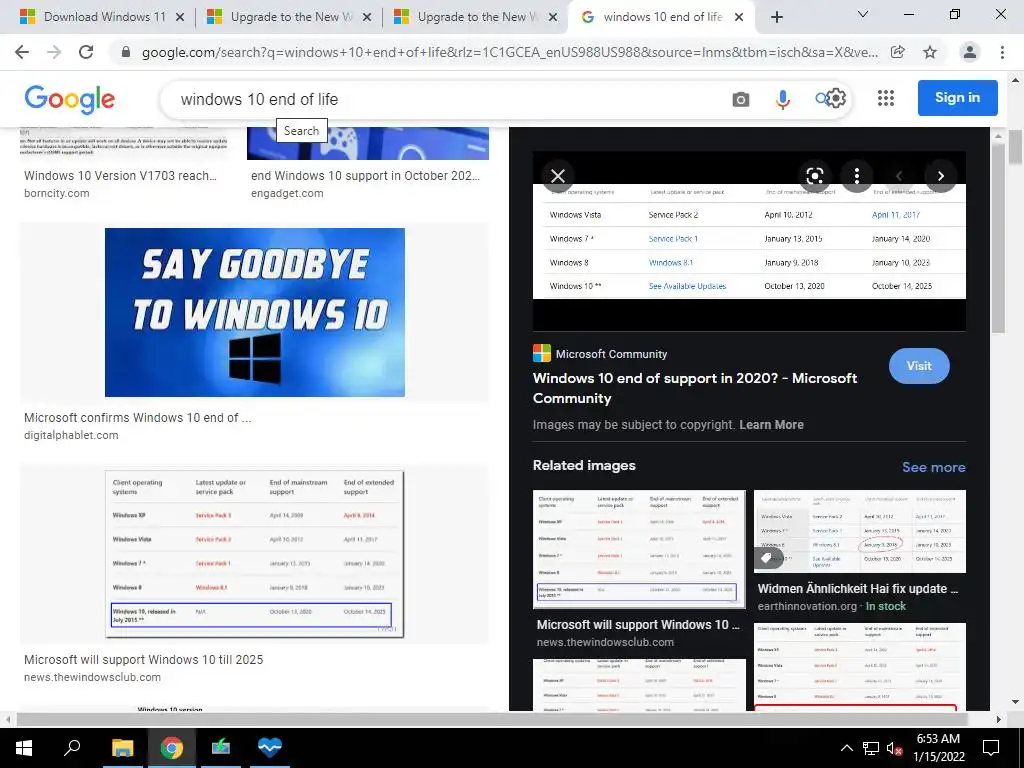This screenshot has height=768, width=1024.
Task: Switch to Download Windows 11 tab
Action: pos(93,17)
